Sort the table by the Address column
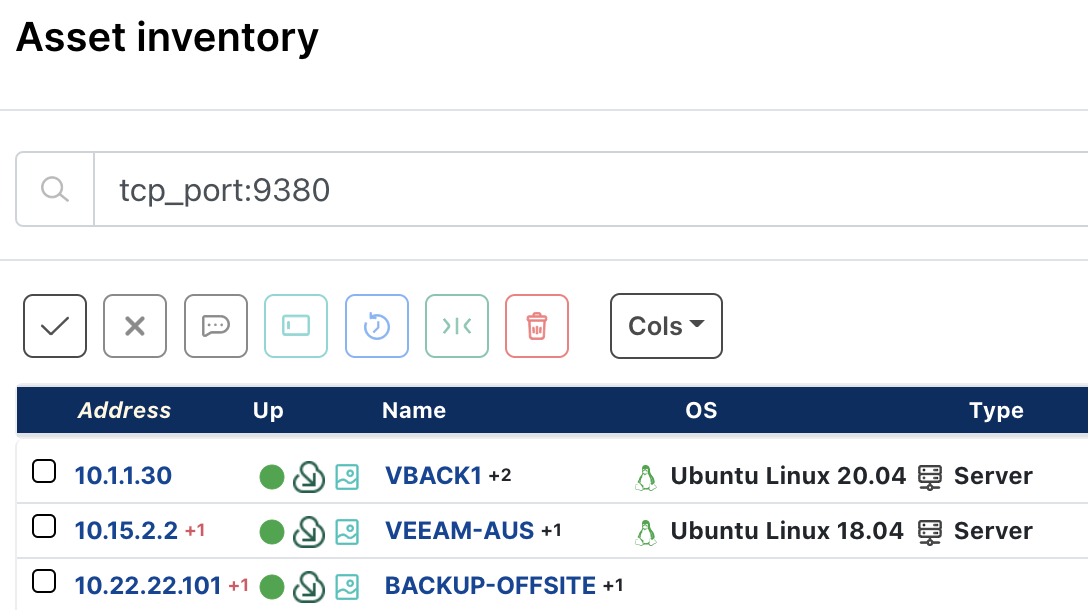1088x610 pixels. click(124, 410)
